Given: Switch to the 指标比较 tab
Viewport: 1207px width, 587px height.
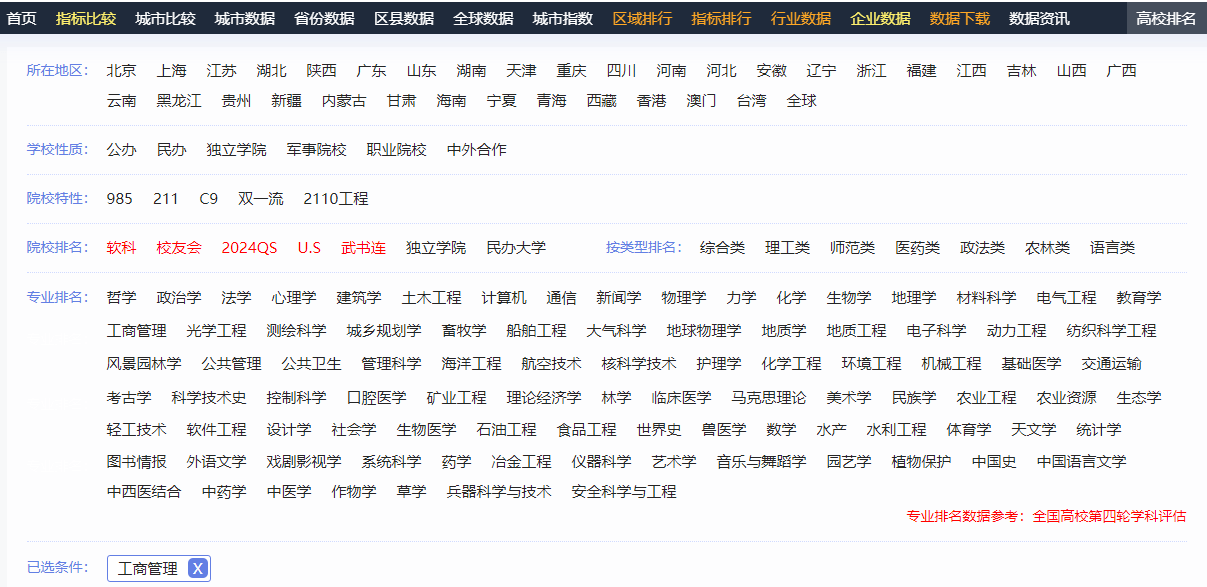Looking at the screenshot, I should point(86,17).
